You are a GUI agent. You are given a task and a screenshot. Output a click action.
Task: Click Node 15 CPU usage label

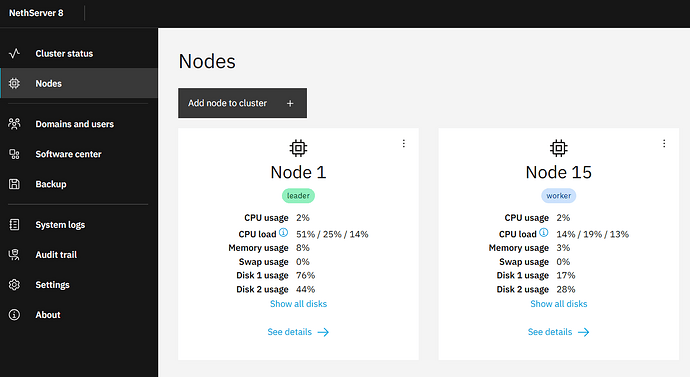point(527,218)
